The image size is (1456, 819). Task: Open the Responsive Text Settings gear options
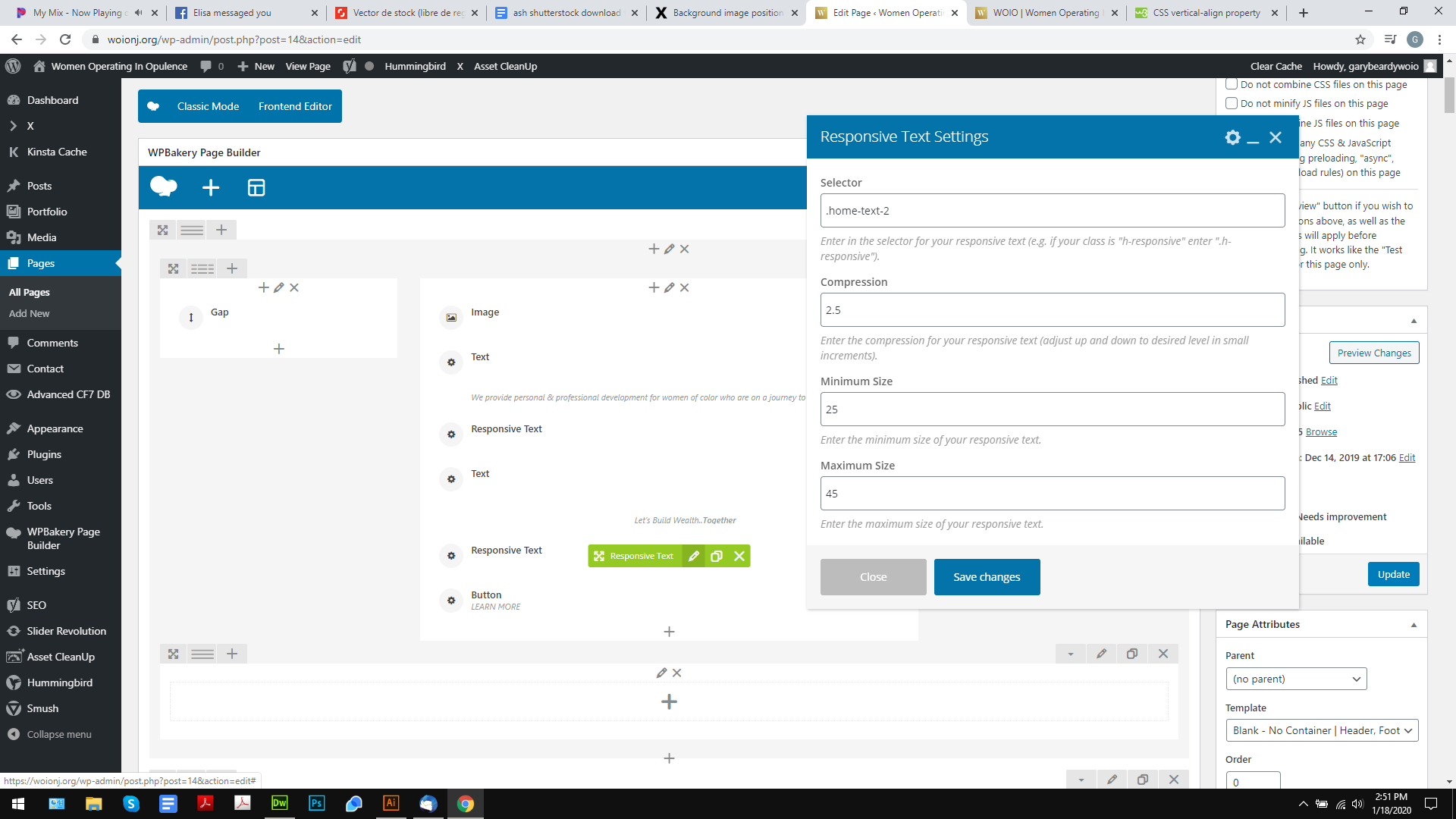(1232, 137)
